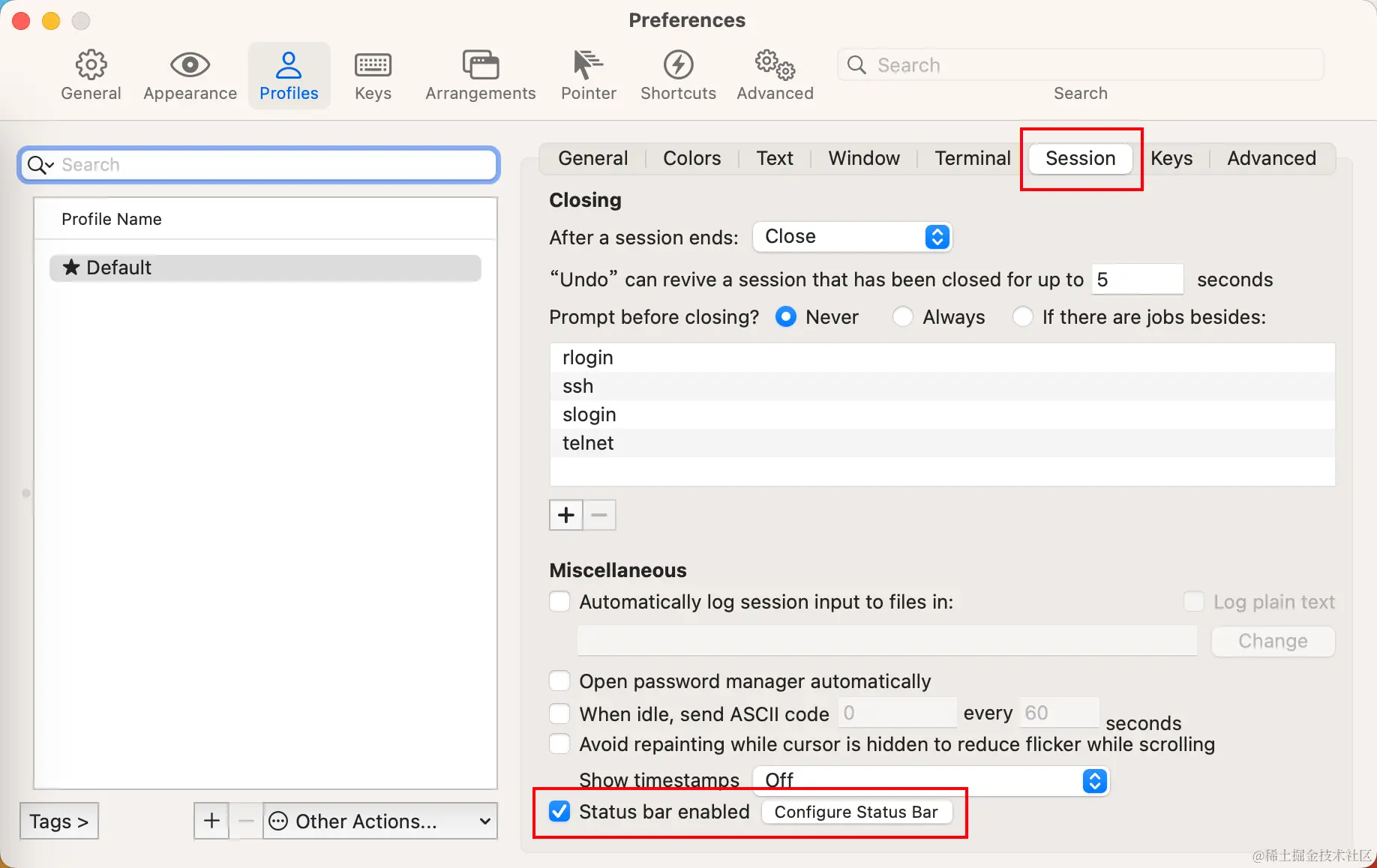Enable automatically log session input to files
Screen dimensions: 1377x868
559,602
